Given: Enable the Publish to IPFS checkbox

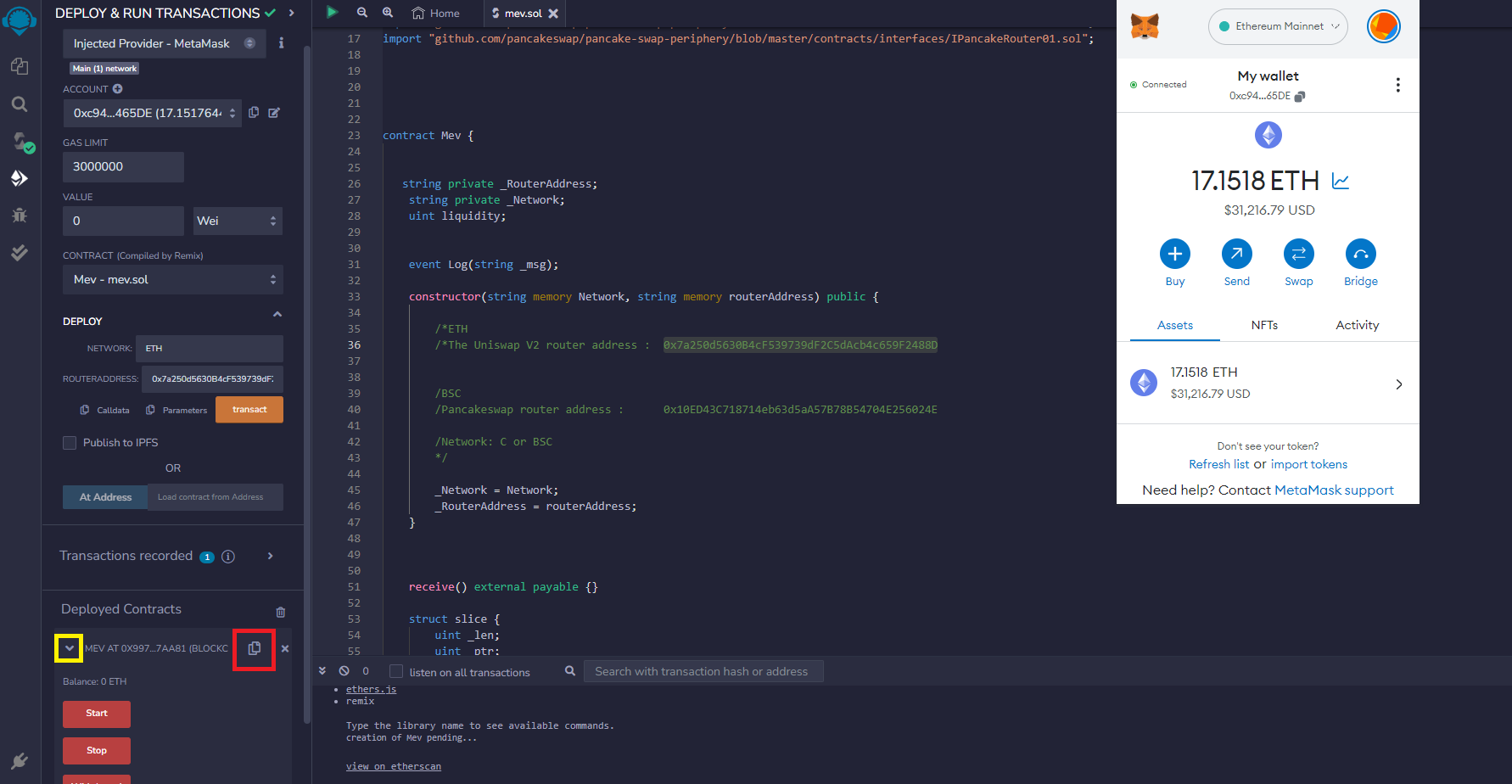Looking at the screenshot, I should (70, 442).
